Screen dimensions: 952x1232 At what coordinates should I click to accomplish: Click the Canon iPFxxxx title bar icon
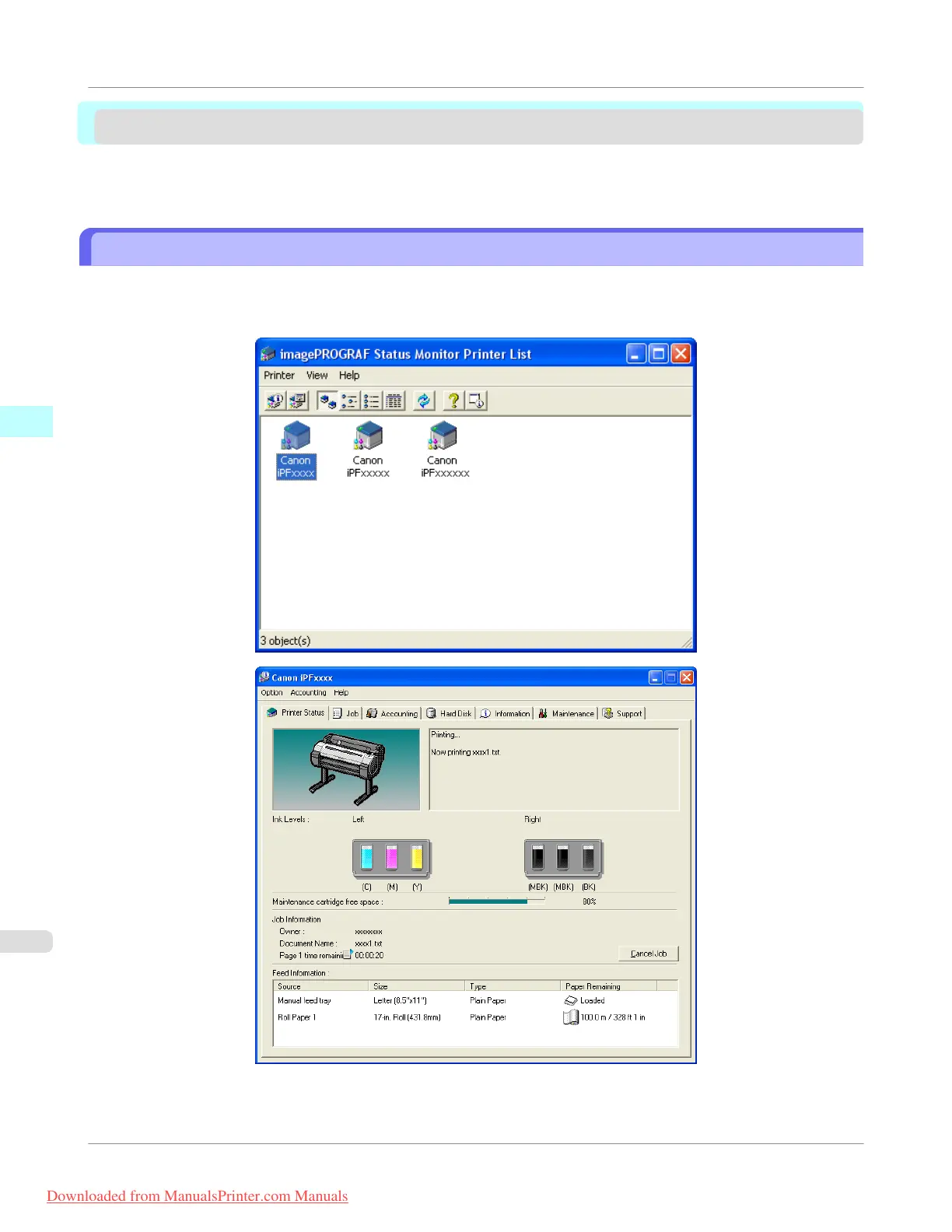coord(264,677)
